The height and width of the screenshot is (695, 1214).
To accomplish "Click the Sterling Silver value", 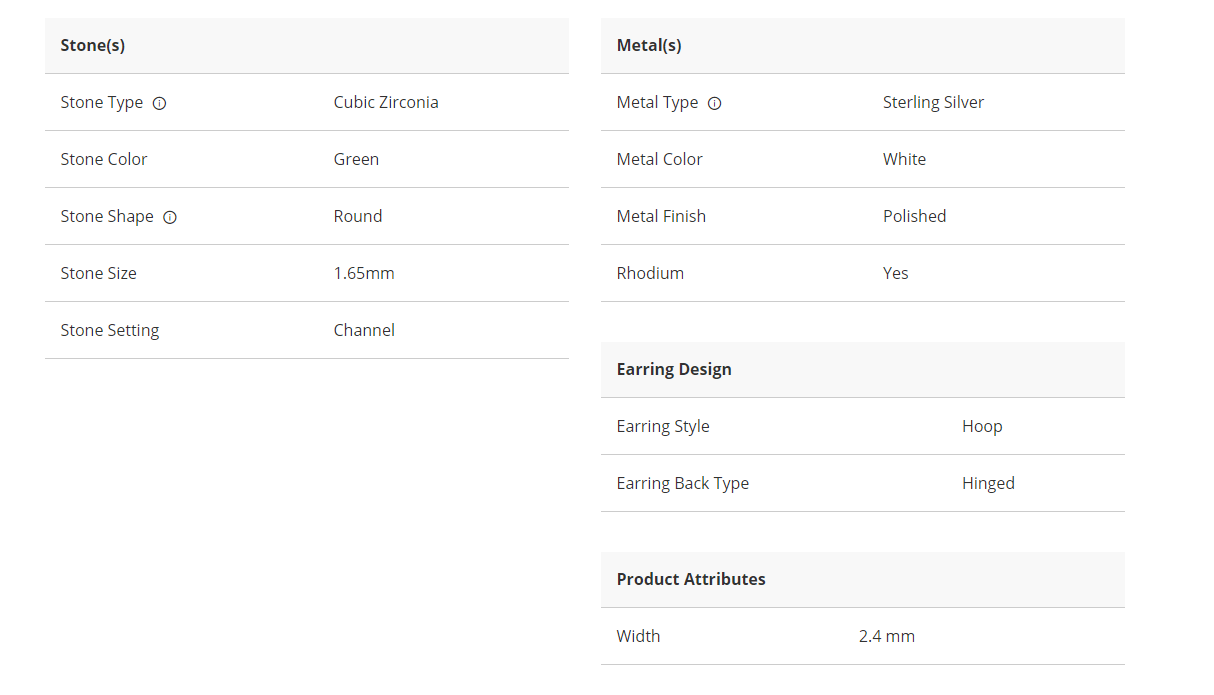I will coord(933,102).
